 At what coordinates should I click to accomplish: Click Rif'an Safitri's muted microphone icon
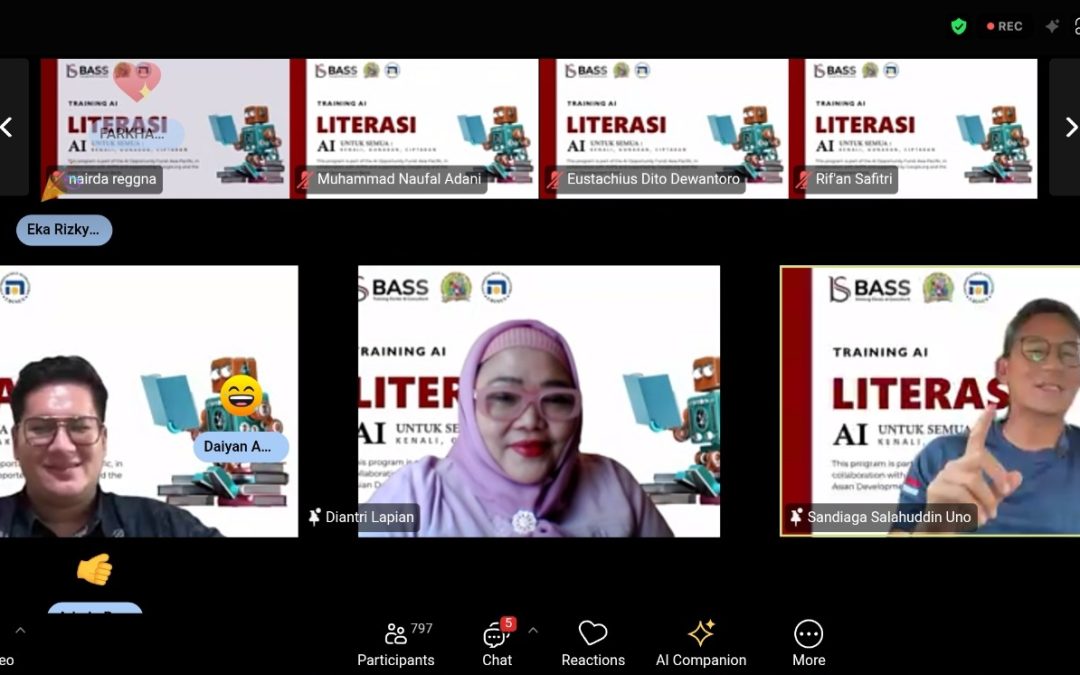[x=803, y=180]
